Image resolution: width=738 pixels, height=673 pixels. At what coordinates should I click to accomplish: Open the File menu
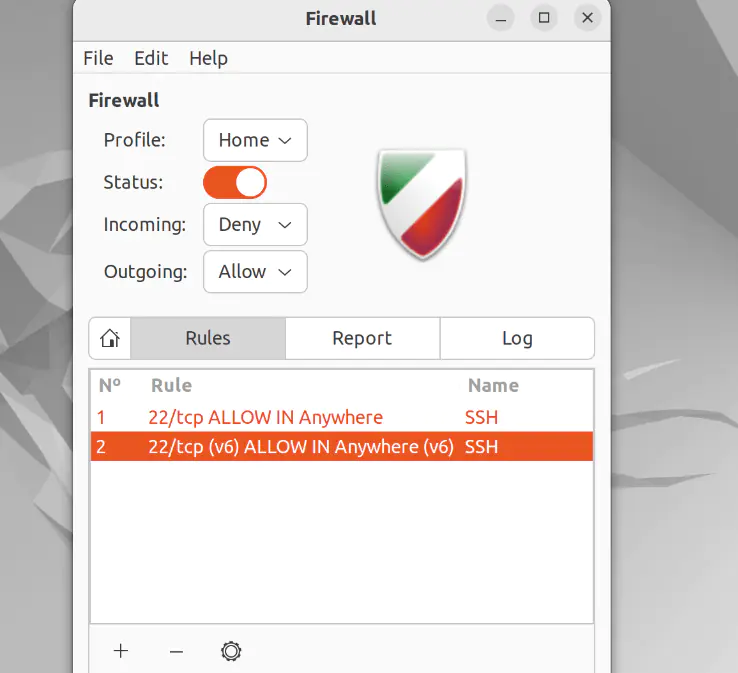click(98, 58)
